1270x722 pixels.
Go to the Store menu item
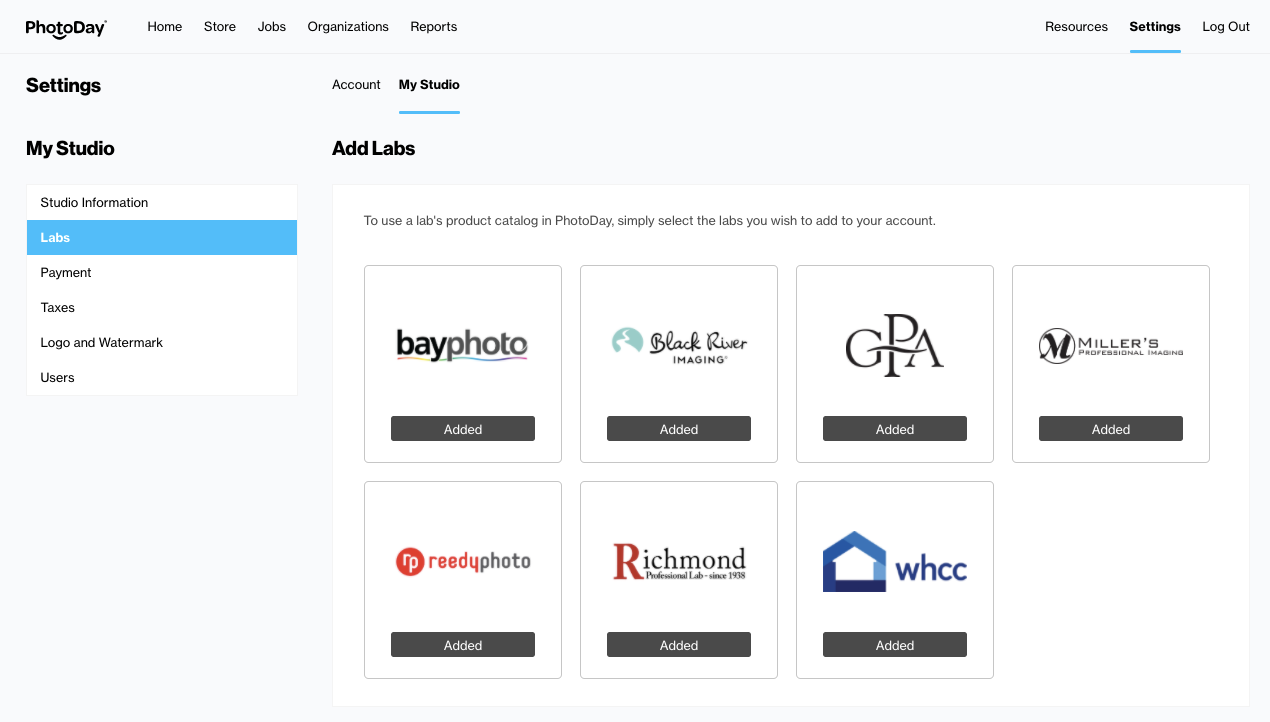220,27
